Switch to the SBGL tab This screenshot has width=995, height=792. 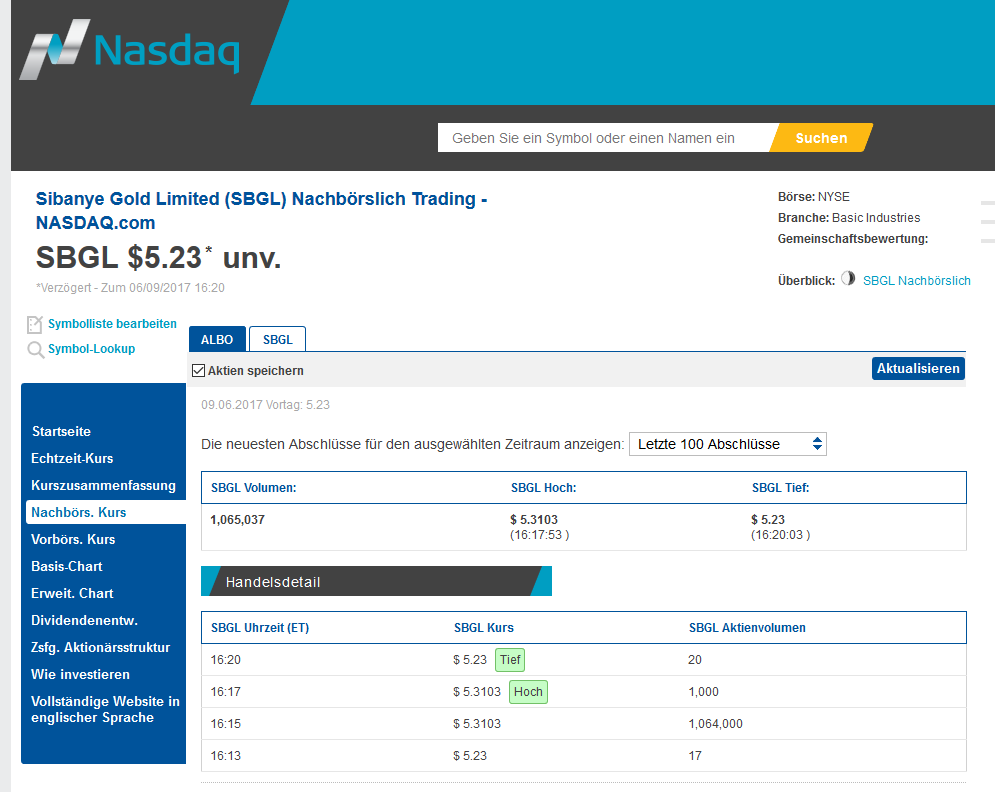(x=277, y=340)
